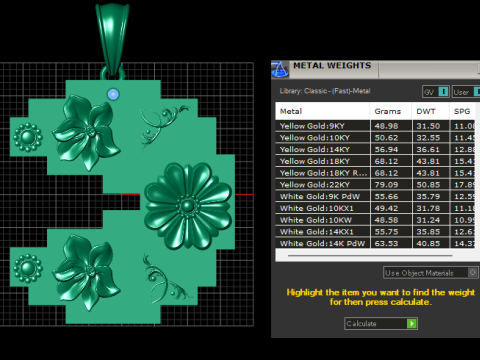Screen dimensions: 480x360
Task: Click the METAL WEIGHTS panel title
Action: [x=332, y=66]
